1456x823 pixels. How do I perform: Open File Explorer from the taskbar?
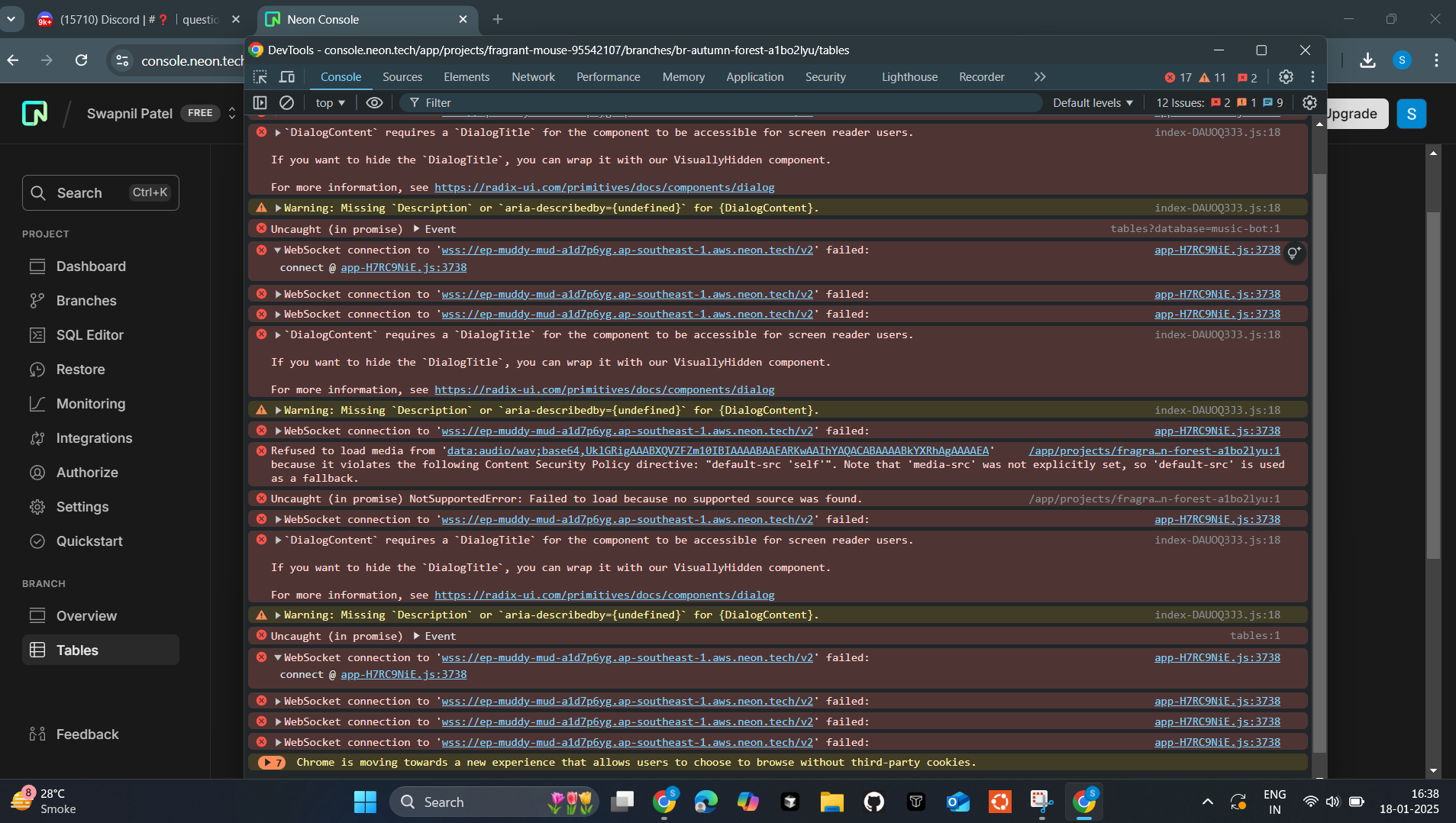click(831, 802)
